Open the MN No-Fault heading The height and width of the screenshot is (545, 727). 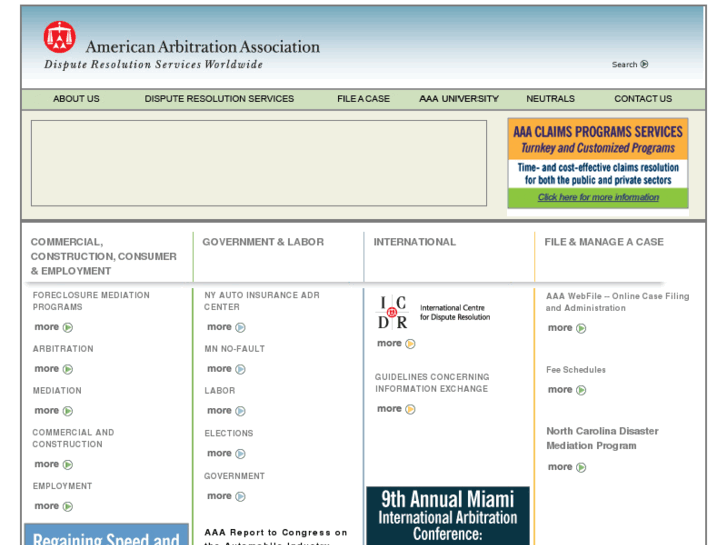coord(235,349)
